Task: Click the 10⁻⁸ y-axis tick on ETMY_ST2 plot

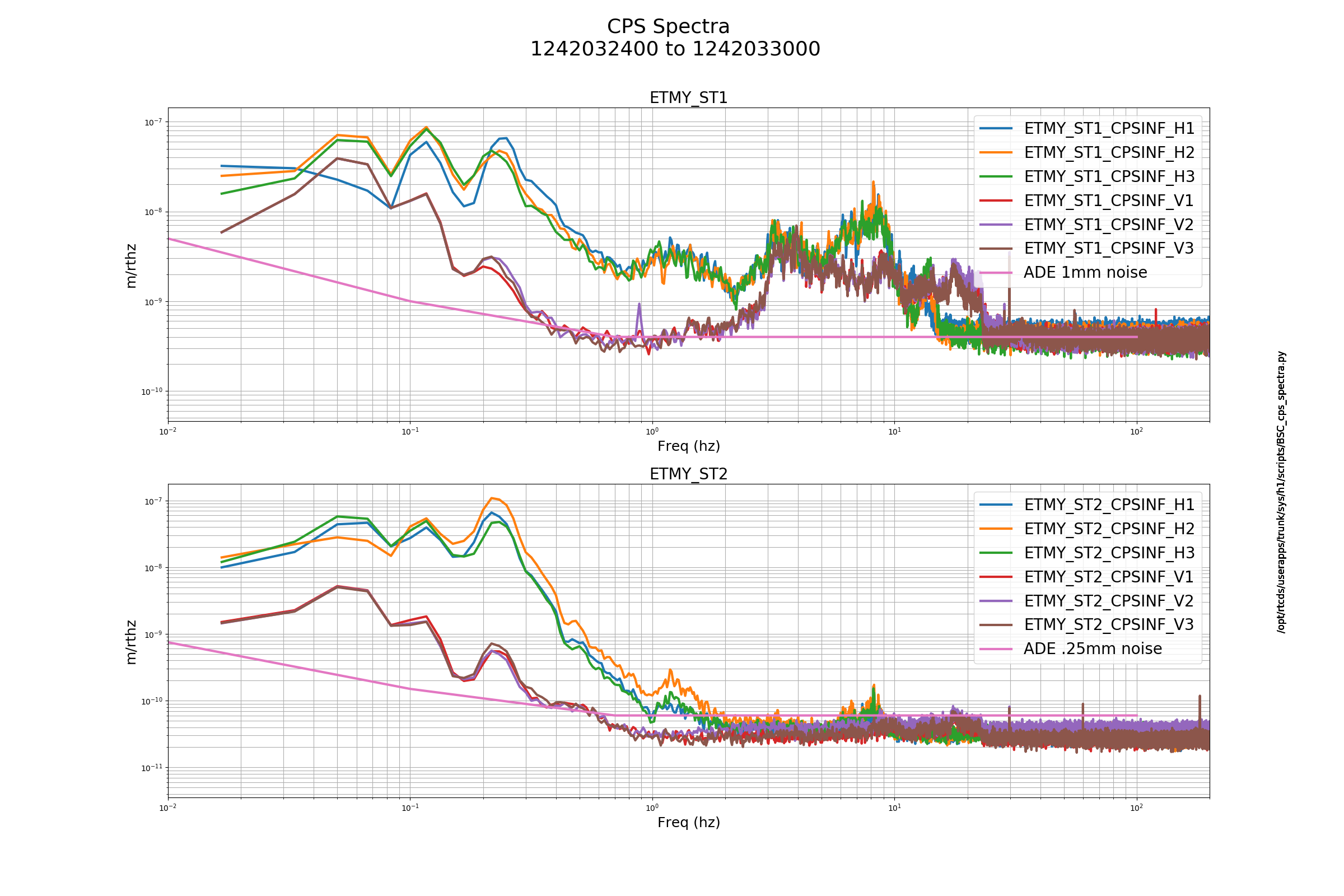Action: 153,568
